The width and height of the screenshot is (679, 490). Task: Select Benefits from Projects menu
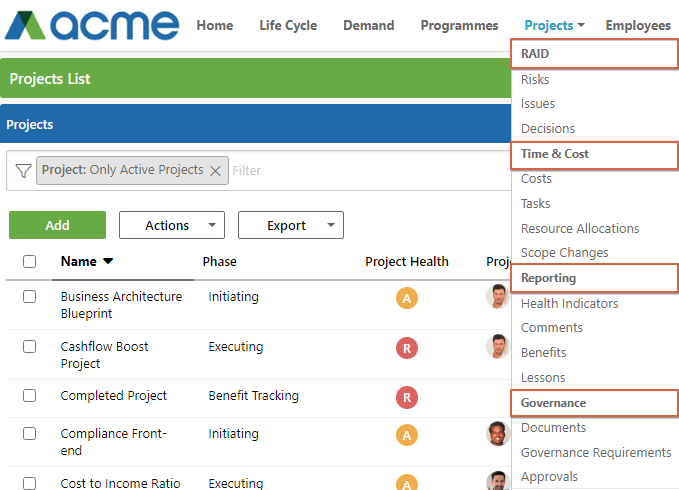(x=543, y=353)
